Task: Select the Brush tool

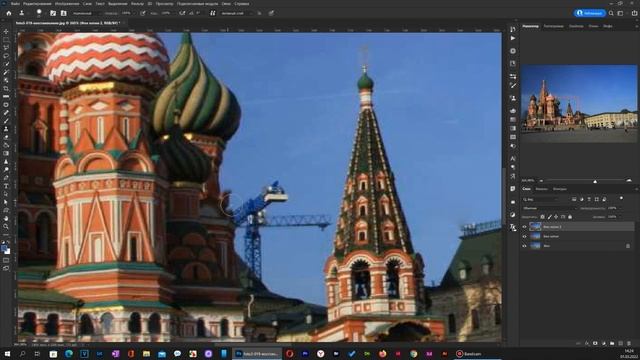Action: [6, 121]
